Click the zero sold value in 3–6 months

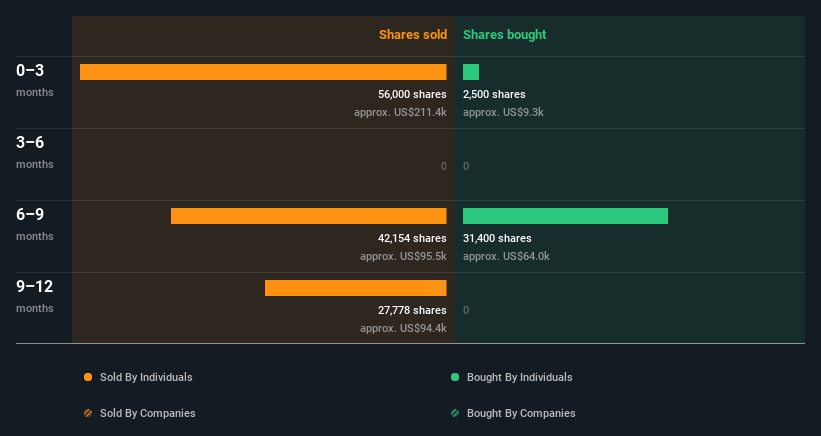pyautogui.click(x=443, y=166)
